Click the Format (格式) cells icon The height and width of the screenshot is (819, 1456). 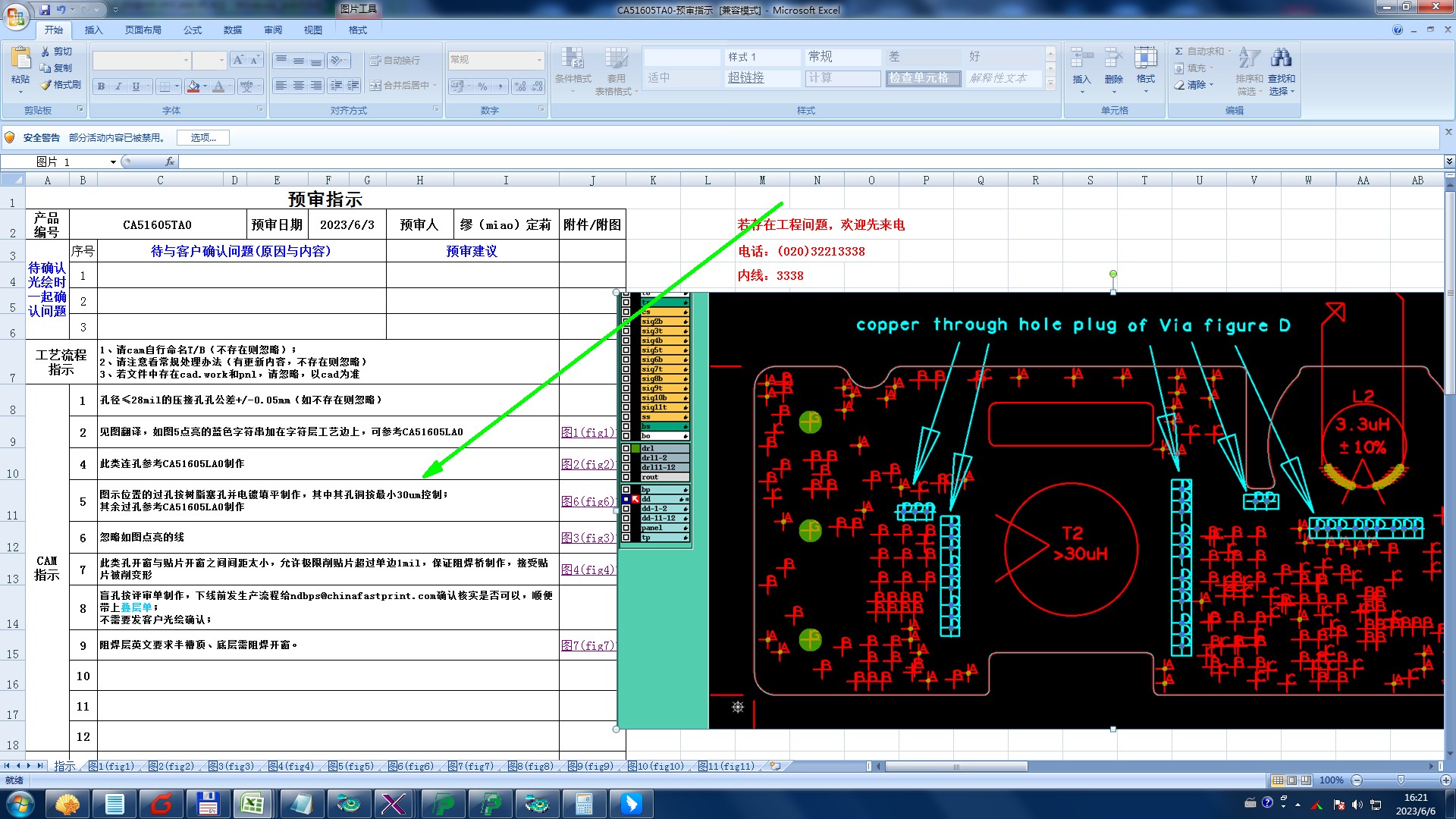(1145, 58)
